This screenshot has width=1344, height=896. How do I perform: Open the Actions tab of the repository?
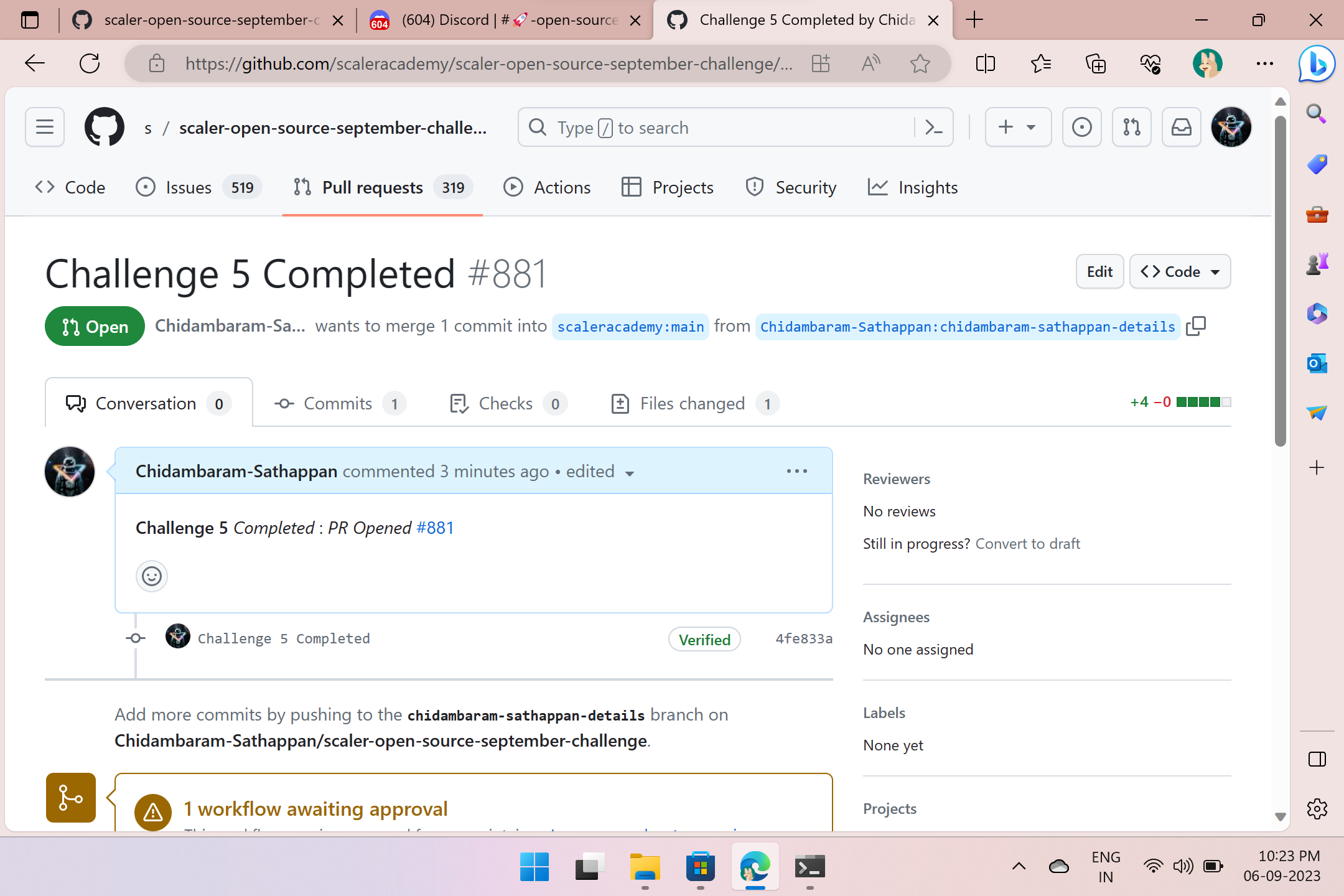(x=546, y=187)
